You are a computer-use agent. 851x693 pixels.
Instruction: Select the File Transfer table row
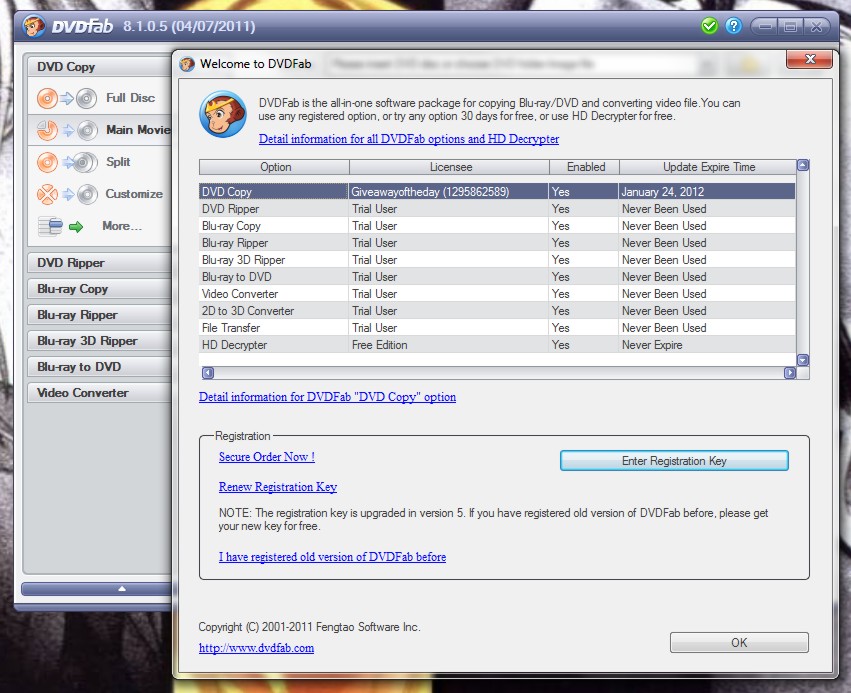497,328
